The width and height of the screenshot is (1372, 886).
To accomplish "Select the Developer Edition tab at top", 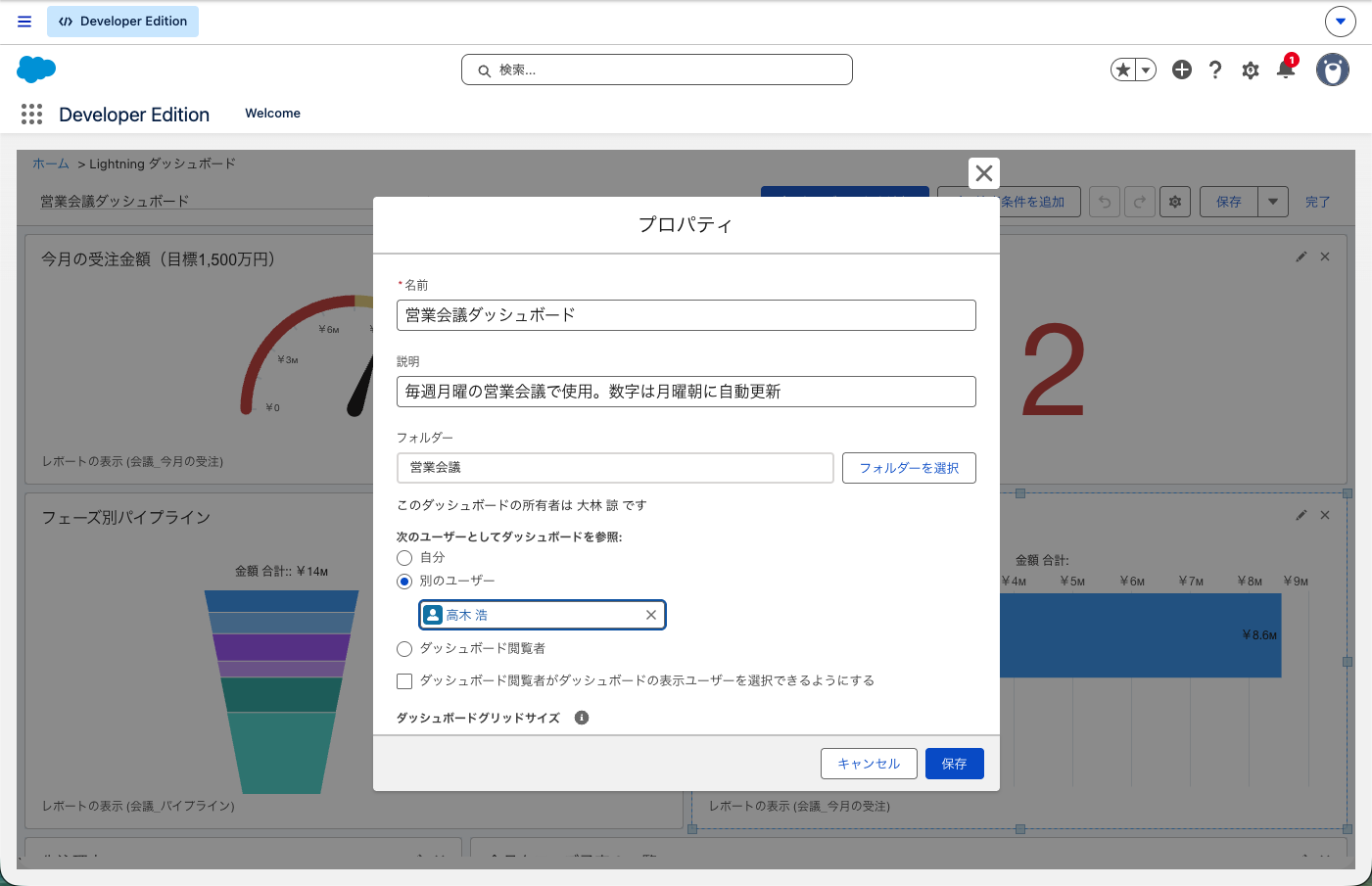I will (122, 22).
